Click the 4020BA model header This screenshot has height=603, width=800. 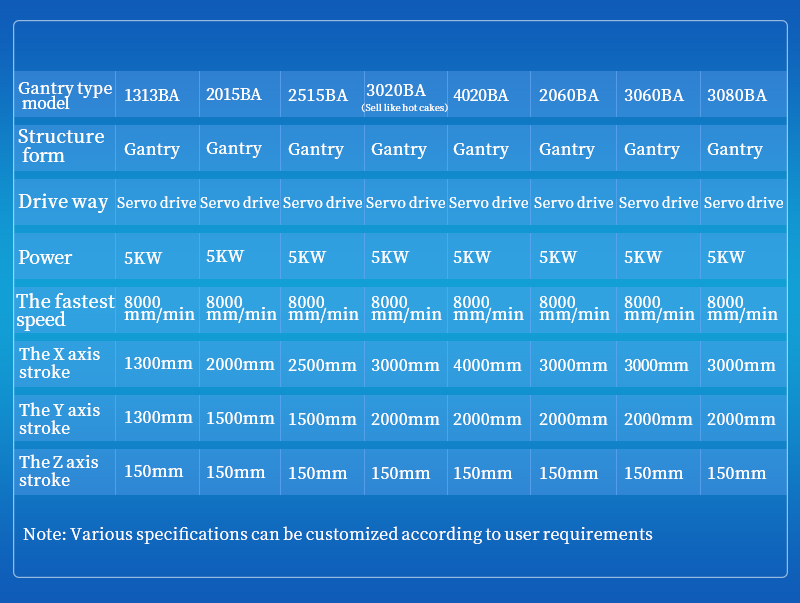(481, 95)
